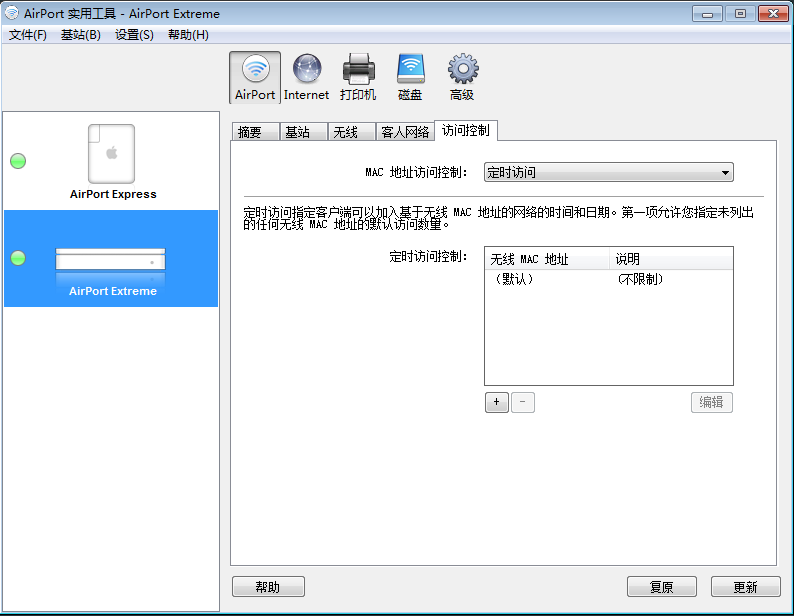Click the 复原 revert button
This screenshot has width=794, height=616.
pyautogui.click(x=661, y=587)
